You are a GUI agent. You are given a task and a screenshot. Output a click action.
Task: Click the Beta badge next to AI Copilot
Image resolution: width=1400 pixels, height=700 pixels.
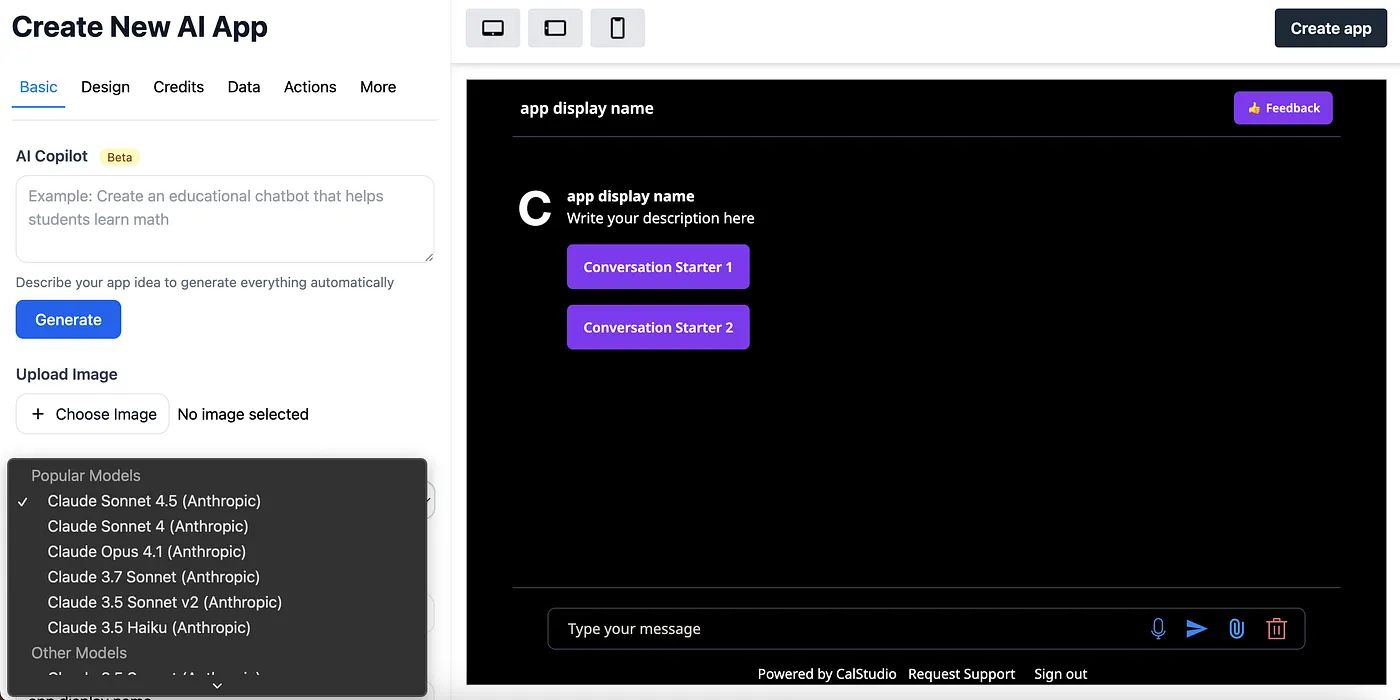tap(120, 157)
